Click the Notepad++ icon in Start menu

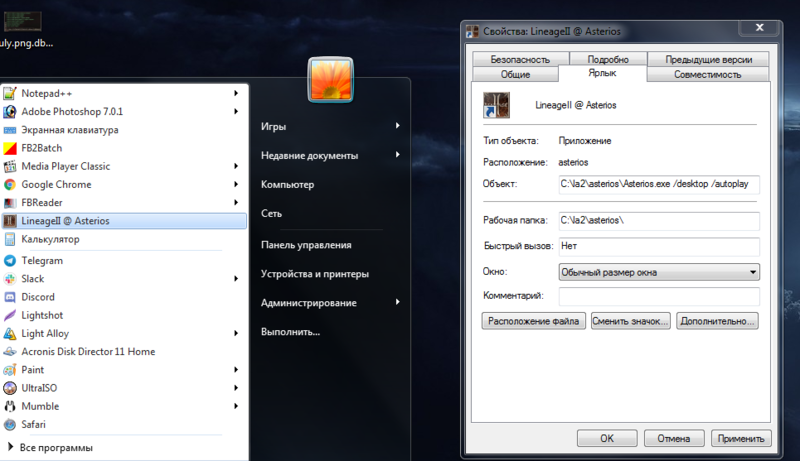(x=10, y=93)
